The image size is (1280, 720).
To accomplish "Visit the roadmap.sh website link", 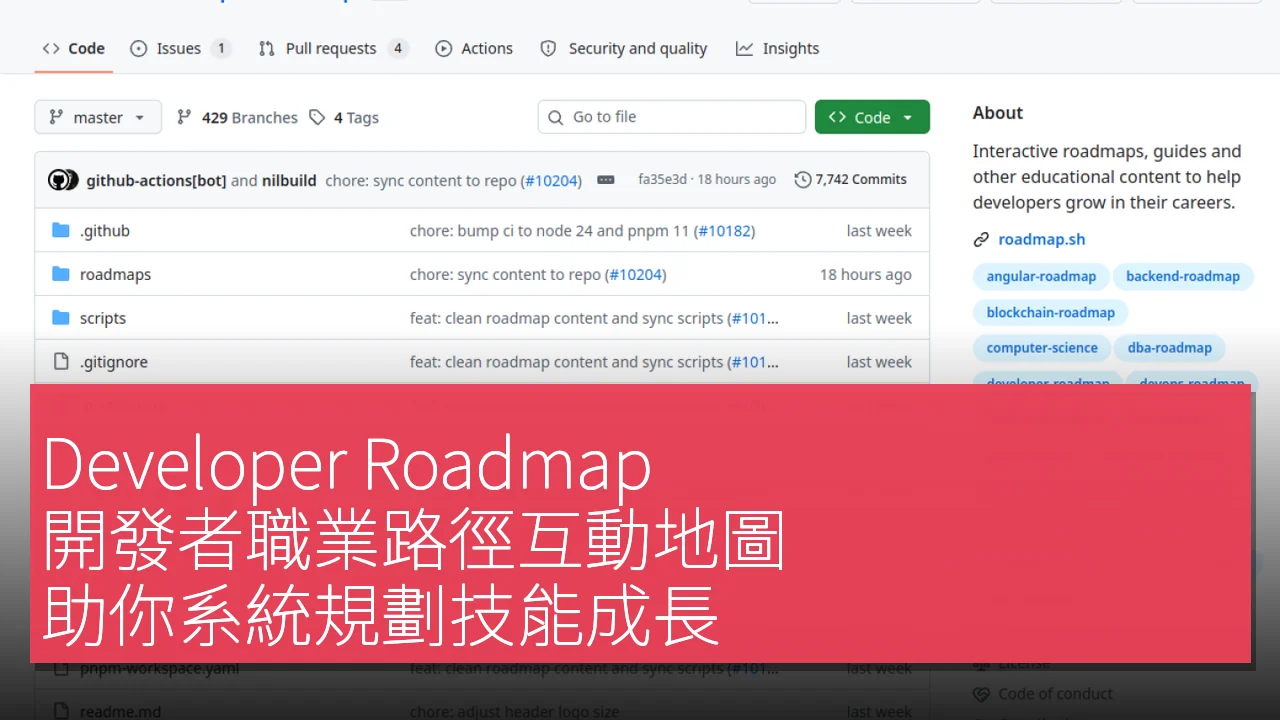I will (1041, 239).
